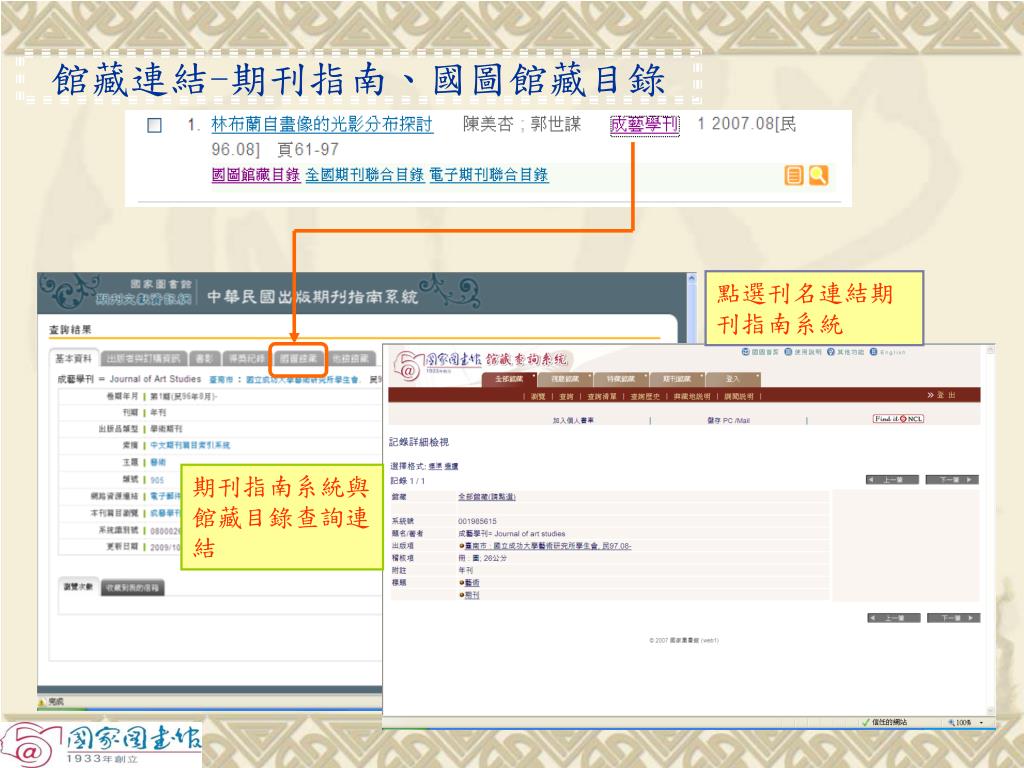Open the 他館館藏 tab

tap(351, 359)
